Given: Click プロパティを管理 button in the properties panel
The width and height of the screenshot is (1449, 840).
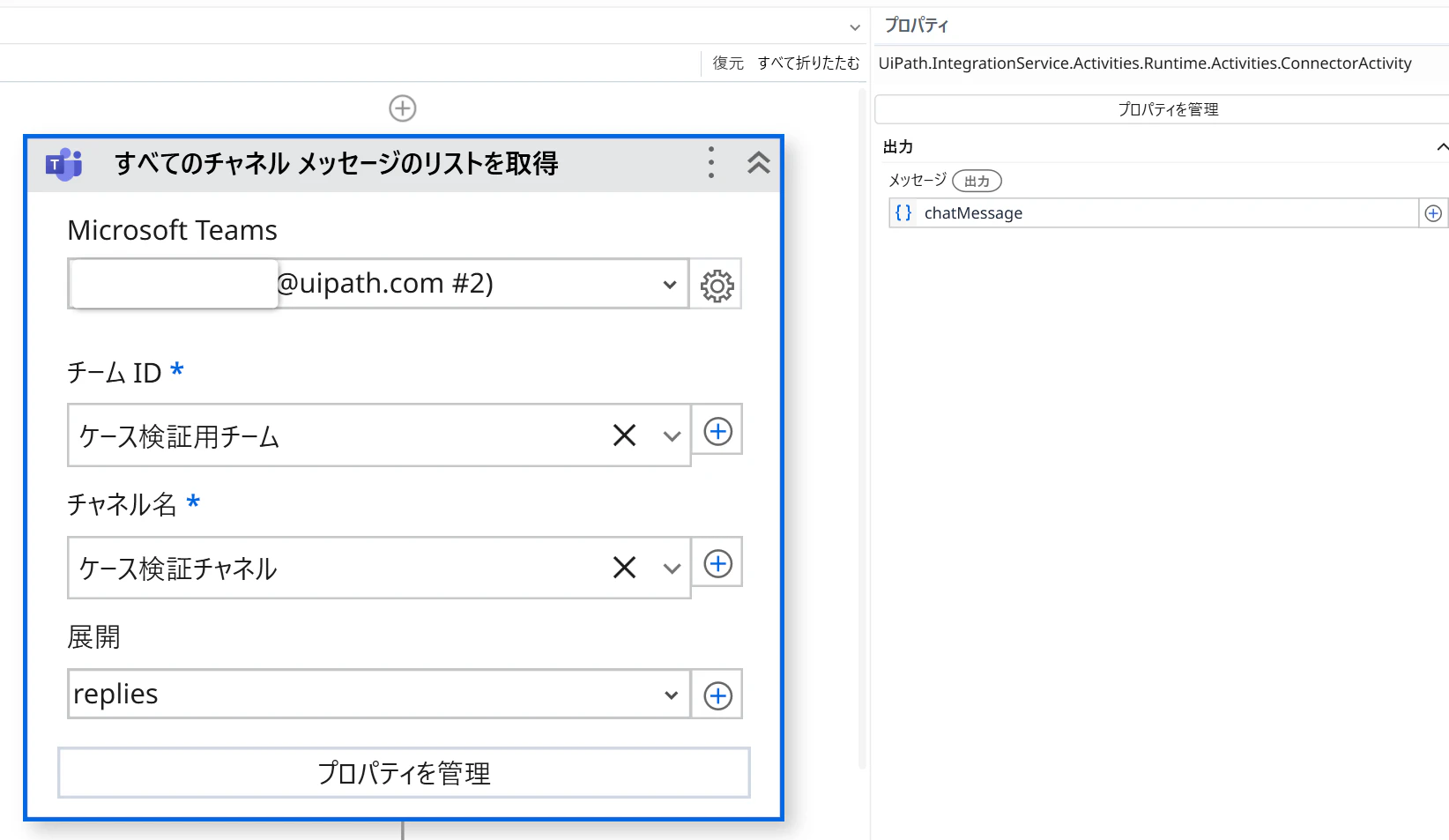Looking at the screenshot, I should tap(1168, 109).
